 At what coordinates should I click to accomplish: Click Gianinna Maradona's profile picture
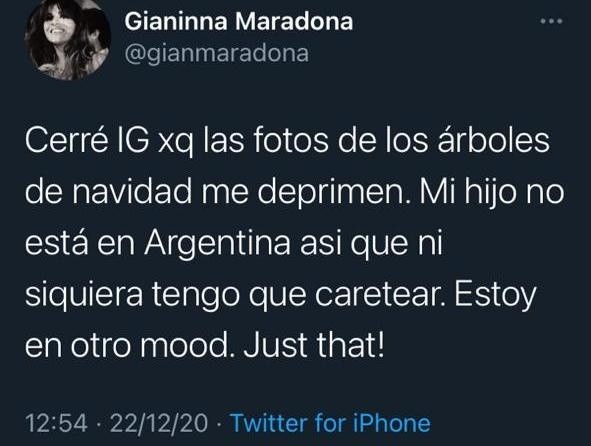(x=68, y=37)
